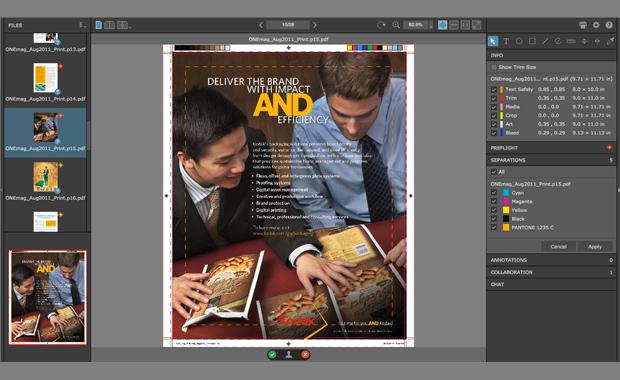The width and height of the screenshot is (620, 380).
Task: Uncheck the Media box checkbox
Action: point(494,107)
